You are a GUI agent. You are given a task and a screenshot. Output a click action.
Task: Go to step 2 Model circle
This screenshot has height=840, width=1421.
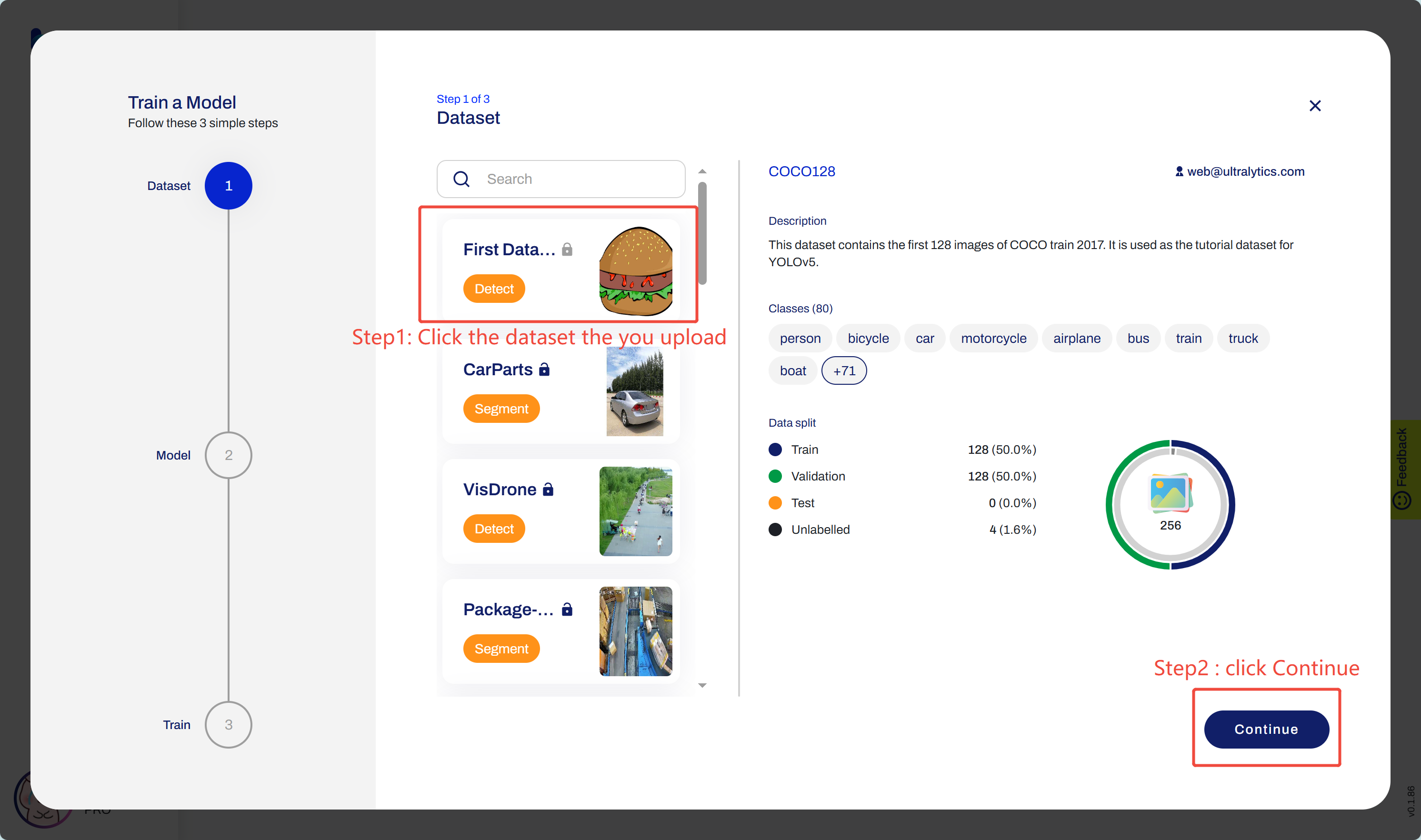click(228, 455)
